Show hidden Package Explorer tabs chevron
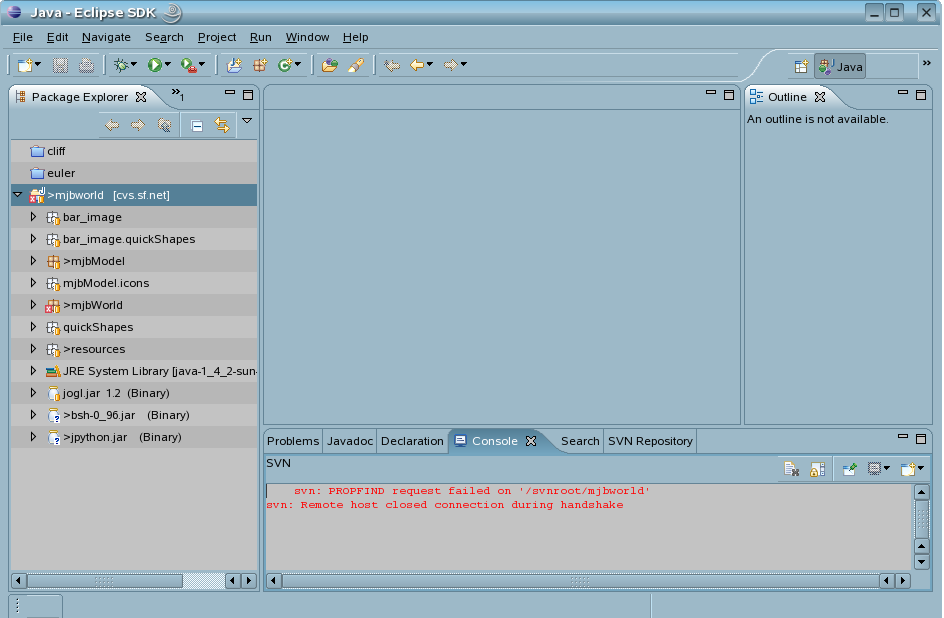This screenshot has width=944, height=618. coord(178,94)
